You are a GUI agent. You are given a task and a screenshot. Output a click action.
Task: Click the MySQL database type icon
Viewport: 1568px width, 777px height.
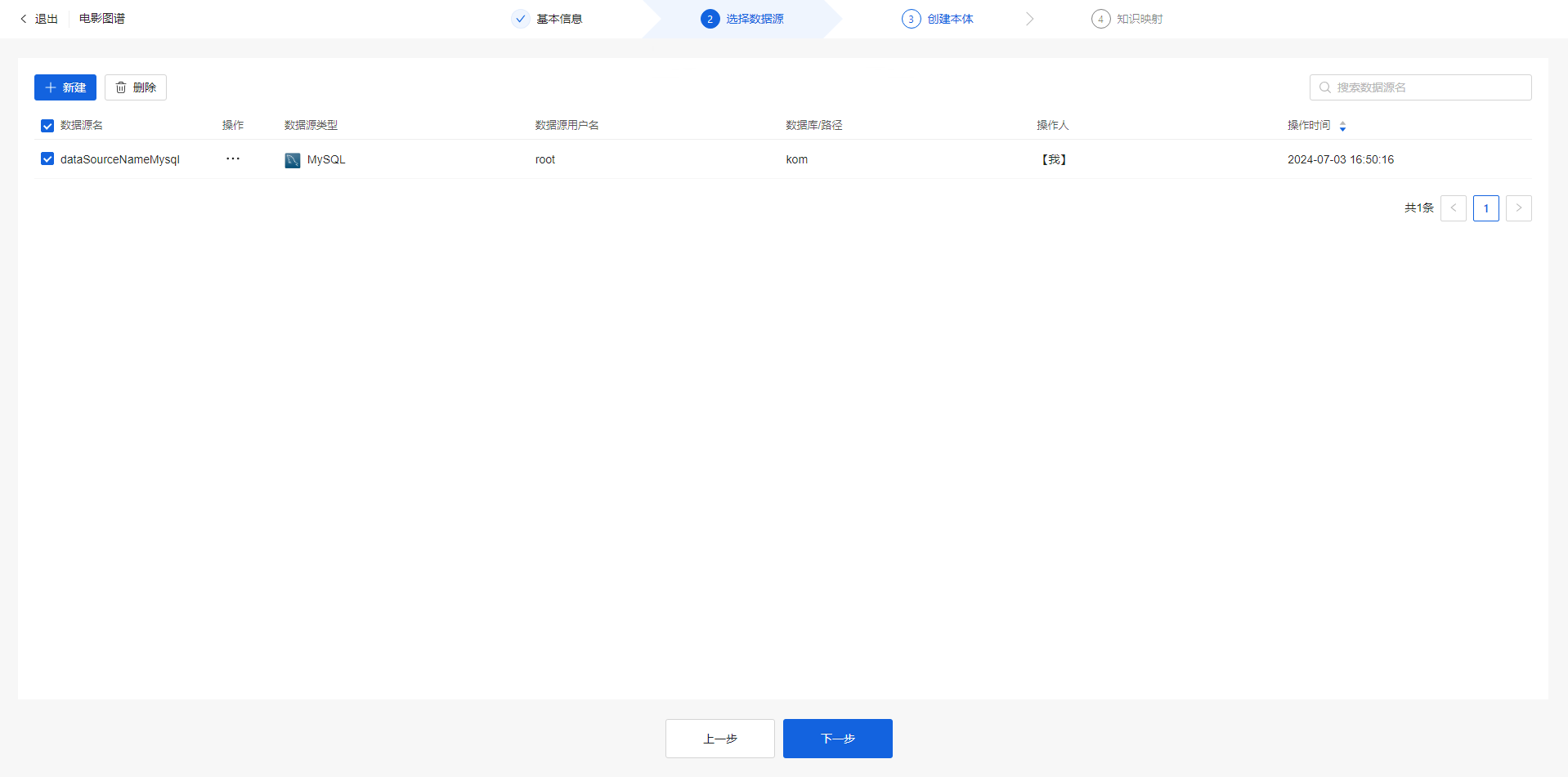pyautogui.click(x=293, y=160)
